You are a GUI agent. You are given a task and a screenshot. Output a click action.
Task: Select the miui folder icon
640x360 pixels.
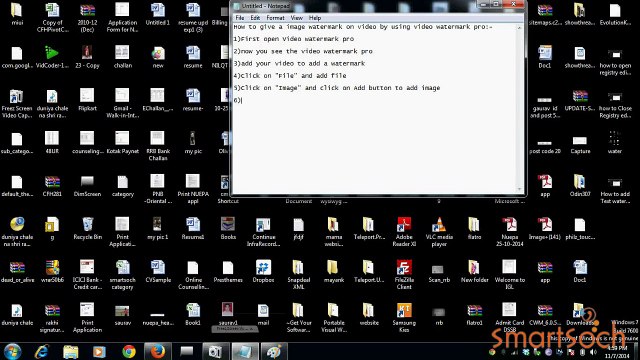click(x=17, y=14)
